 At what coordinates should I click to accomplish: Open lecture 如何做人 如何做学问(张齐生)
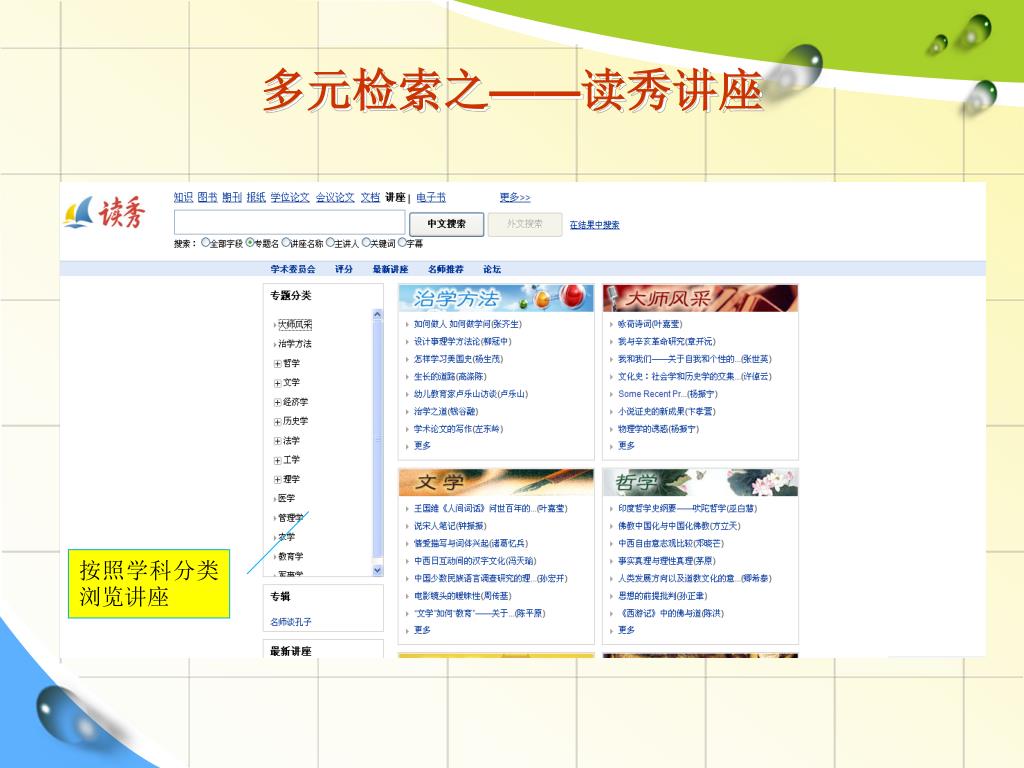pyautogui.click(x=468, y=324)
